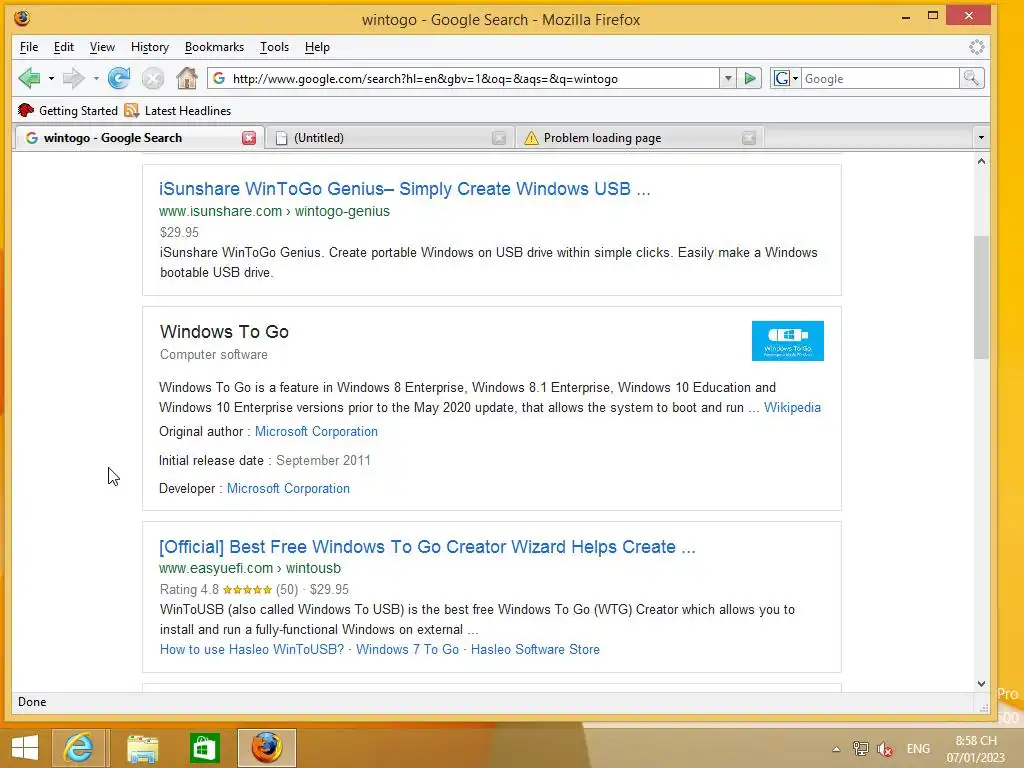Open the Windows Store taskbar icon
The width and height of the screenshot is (1024, 768).
tap(204, 748)
